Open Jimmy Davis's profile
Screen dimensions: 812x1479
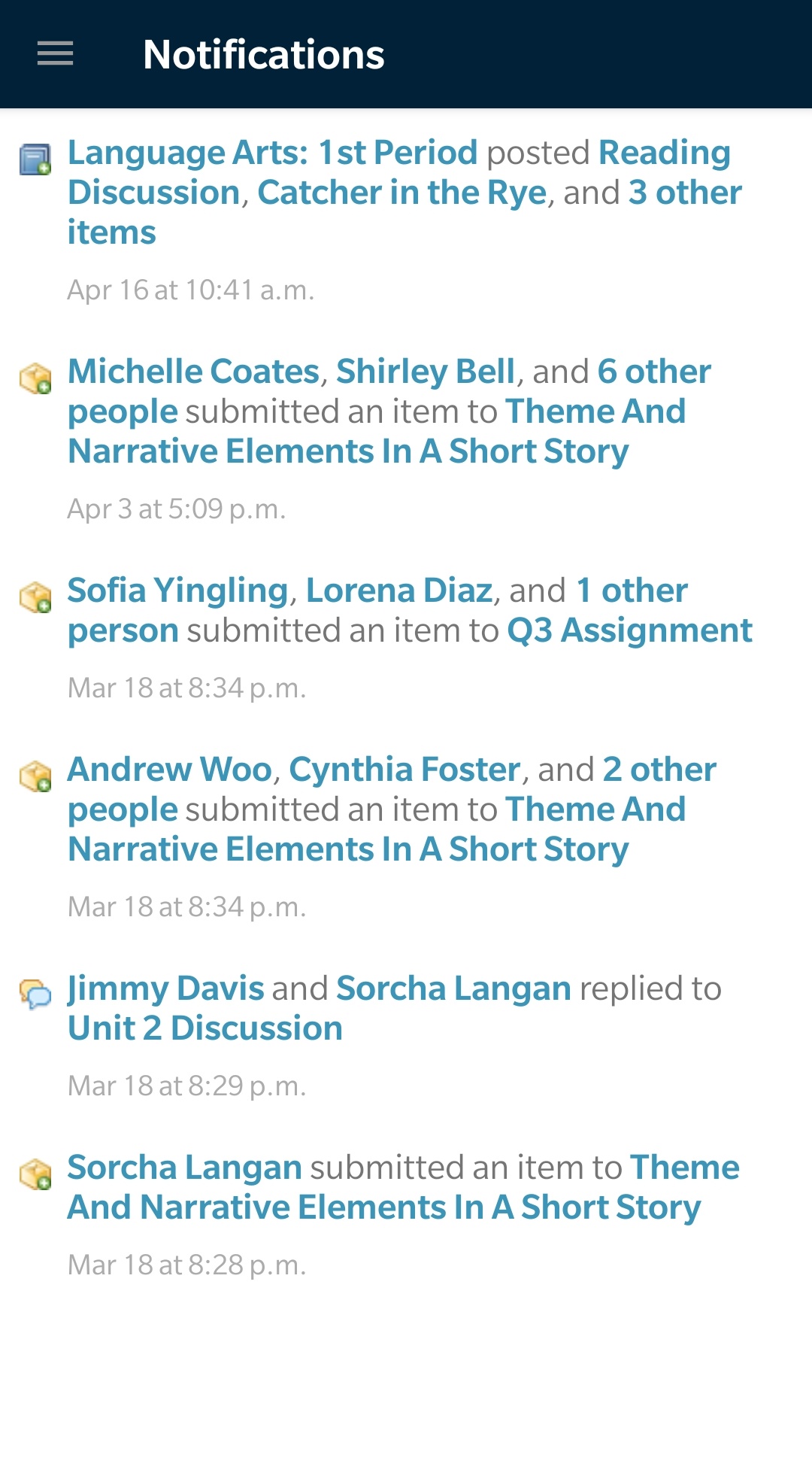pyautogui.click(x=166, y=989)
